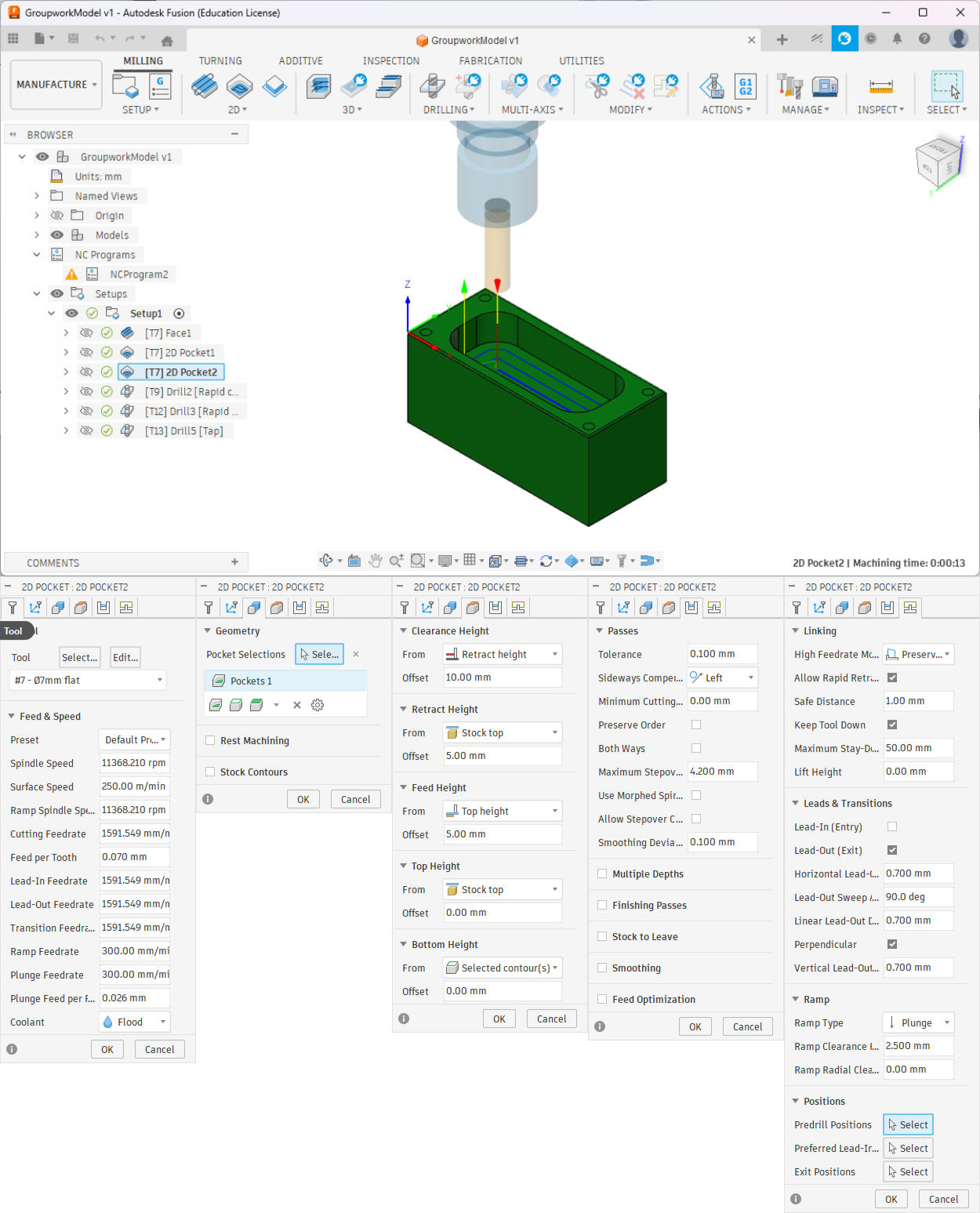Toggle visibility eye of Setup1
Image resolution: width=980 pixels, height=1213 pixels.
[71, 313]
